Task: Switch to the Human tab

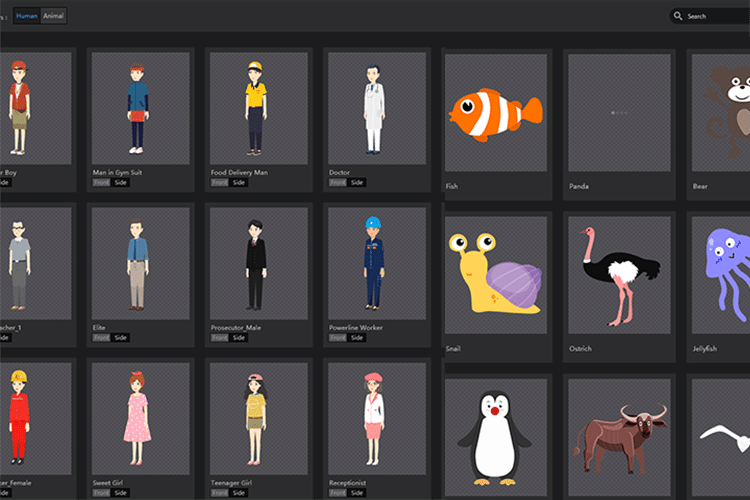Action: [27, 16]
